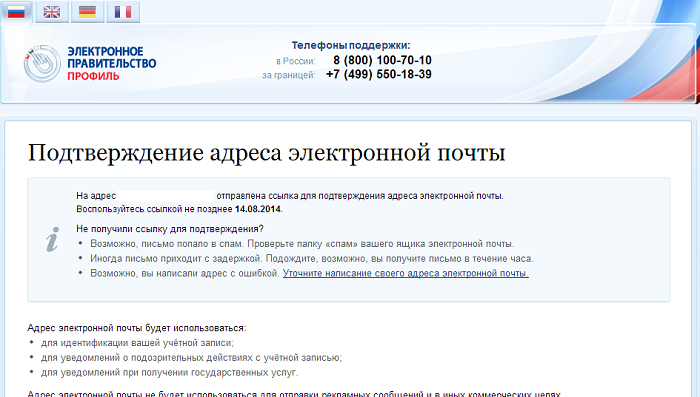
Task: Click bullet 'для уведомлений при получении государственных услуг'
Action: [169, 372]
